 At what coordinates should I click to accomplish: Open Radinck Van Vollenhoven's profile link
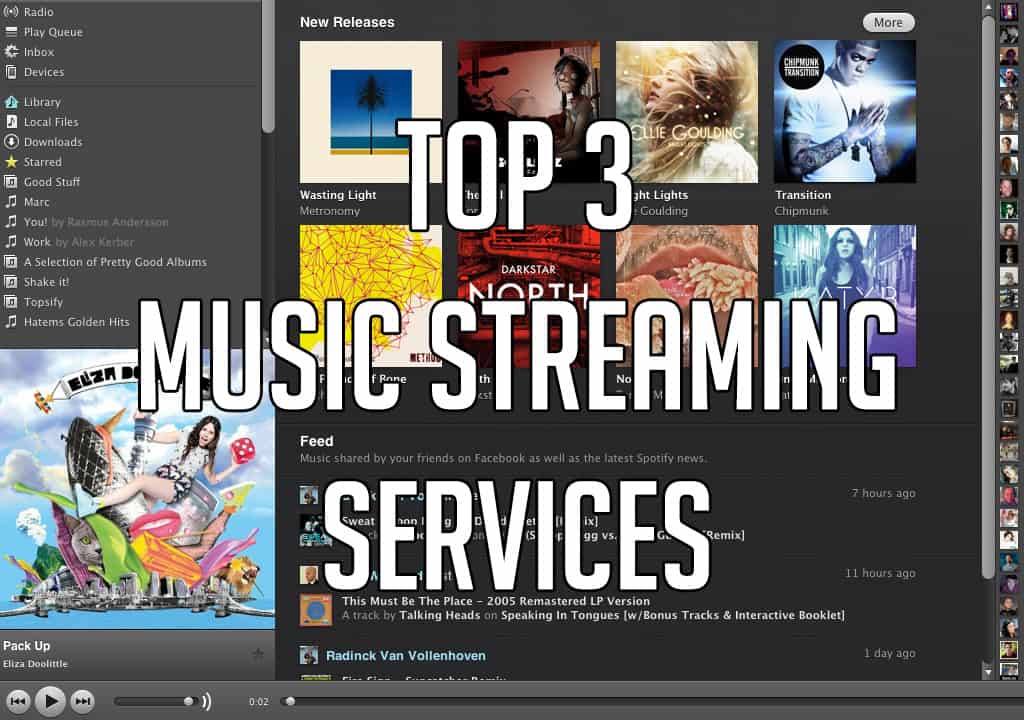(406, 655)
